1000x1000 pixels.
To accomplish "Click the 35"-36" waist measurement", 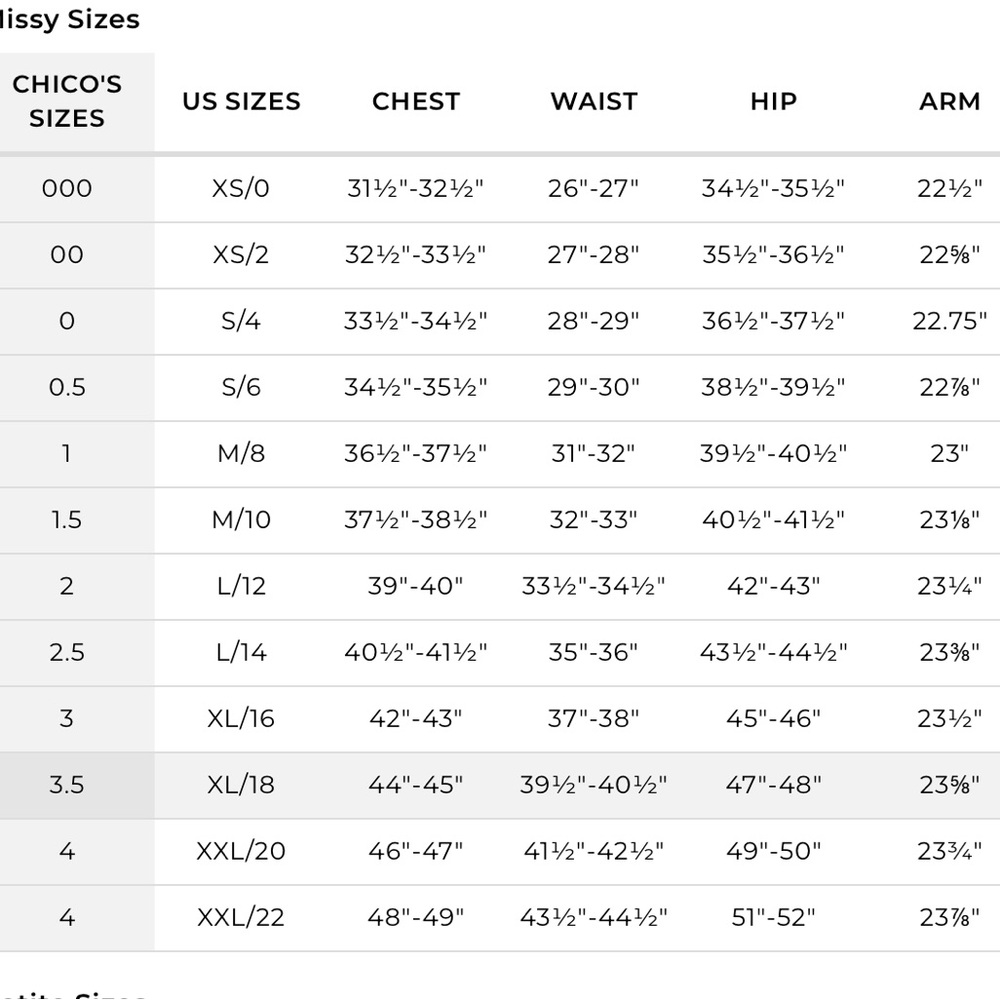I will 593,652.
